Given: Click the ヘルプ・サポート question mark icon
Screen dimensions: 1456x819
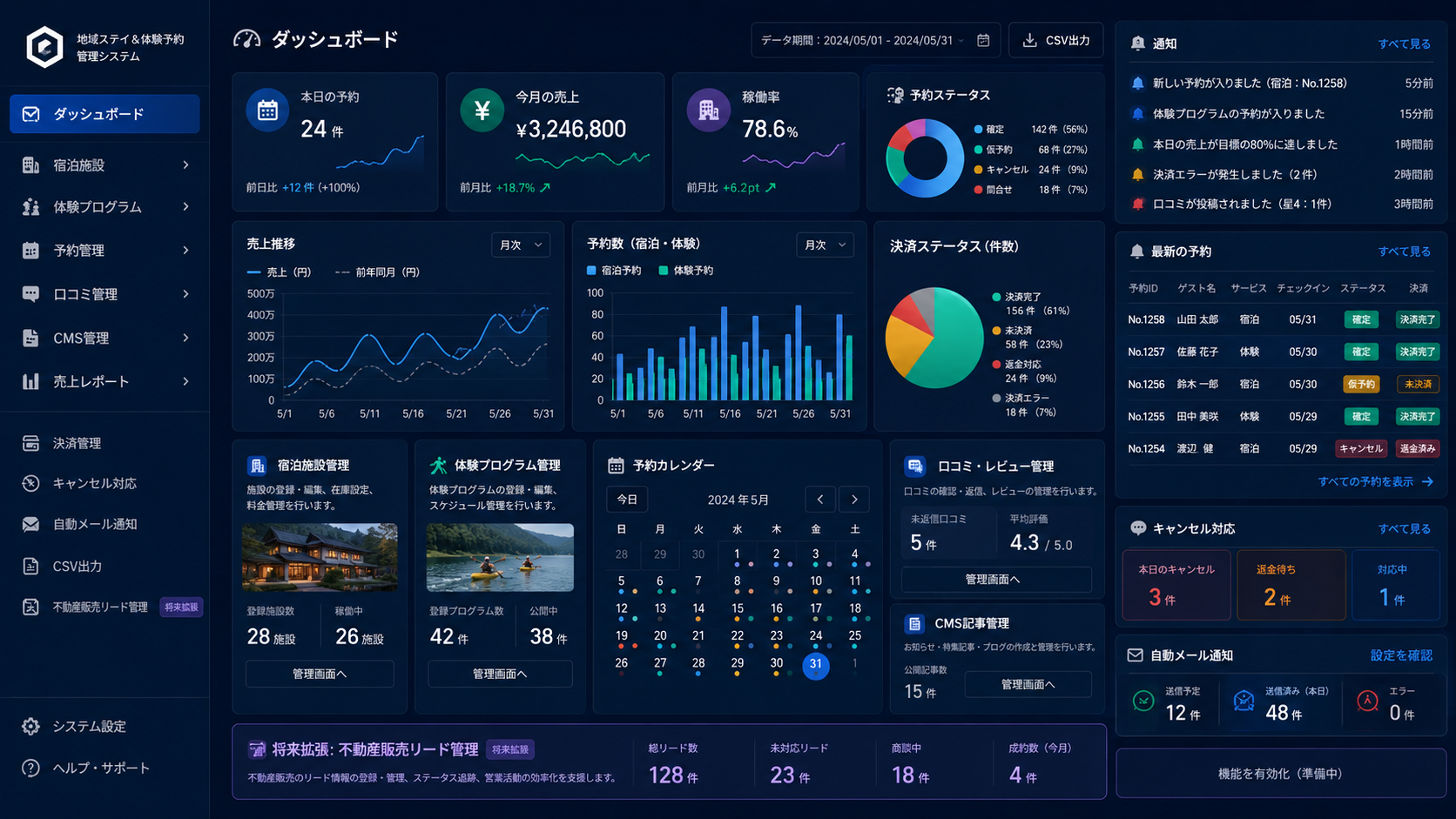Looking at the screenshot, I should [30, 768].
